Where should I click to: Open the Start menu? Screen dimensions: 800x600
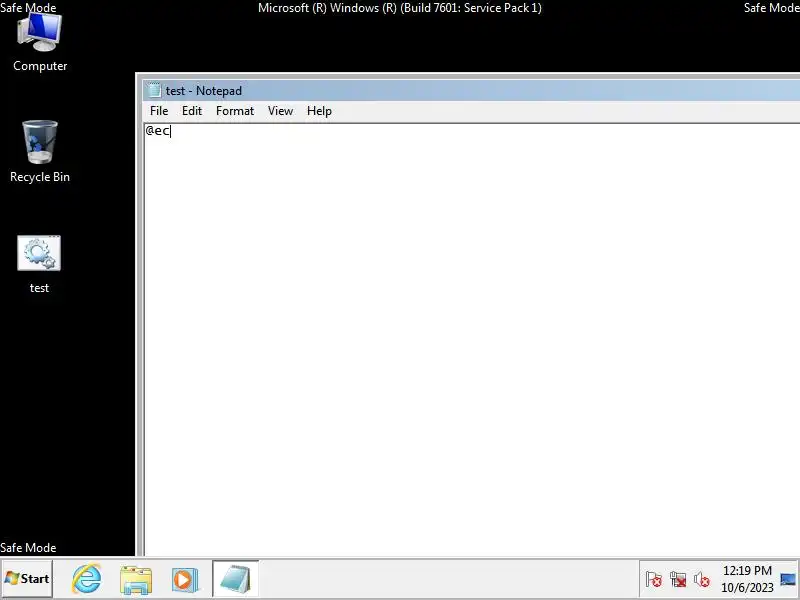pyautogui.click(x=27, y=579)
